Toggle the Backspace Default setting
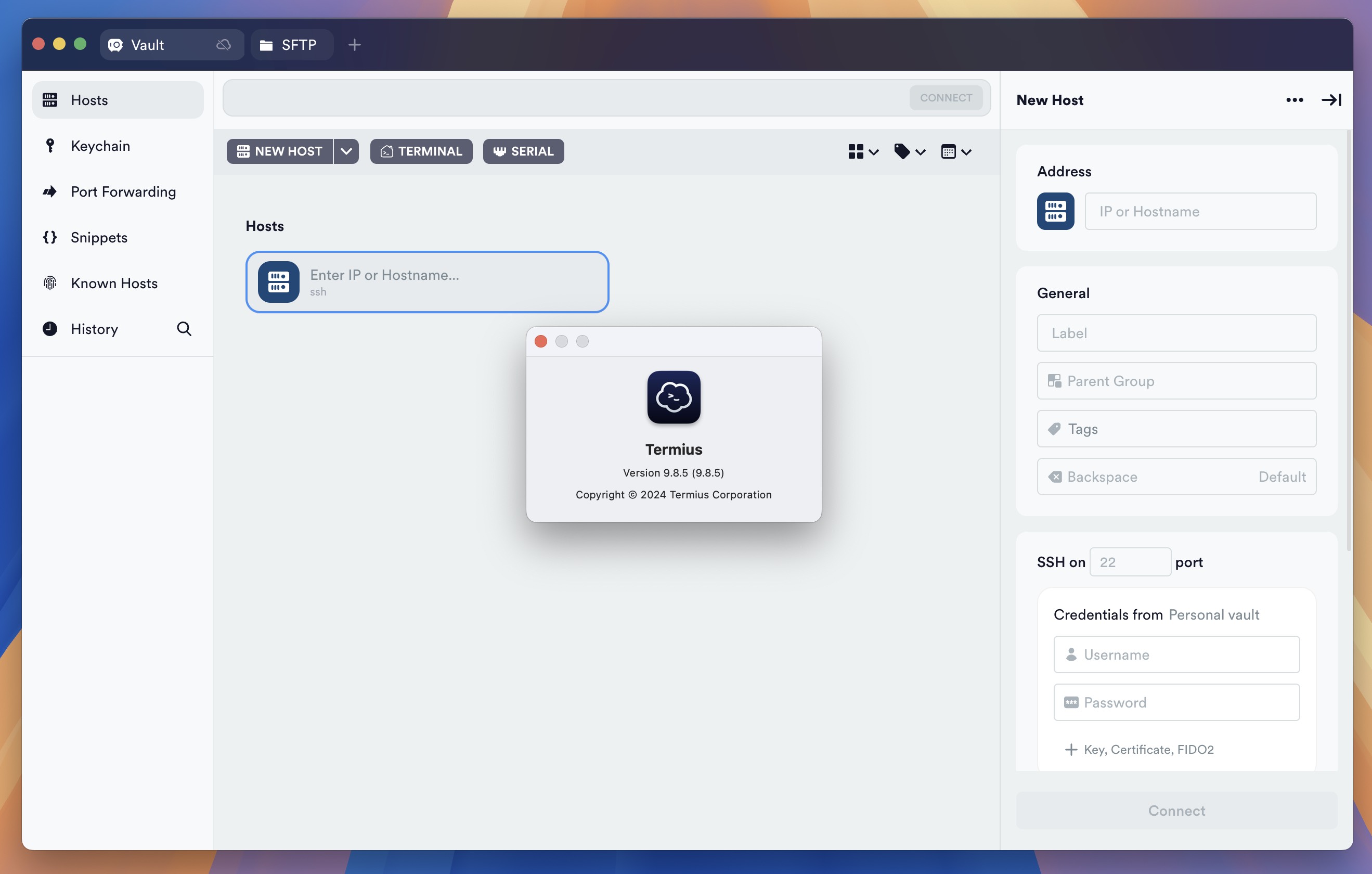 [x=1176, y=476]
